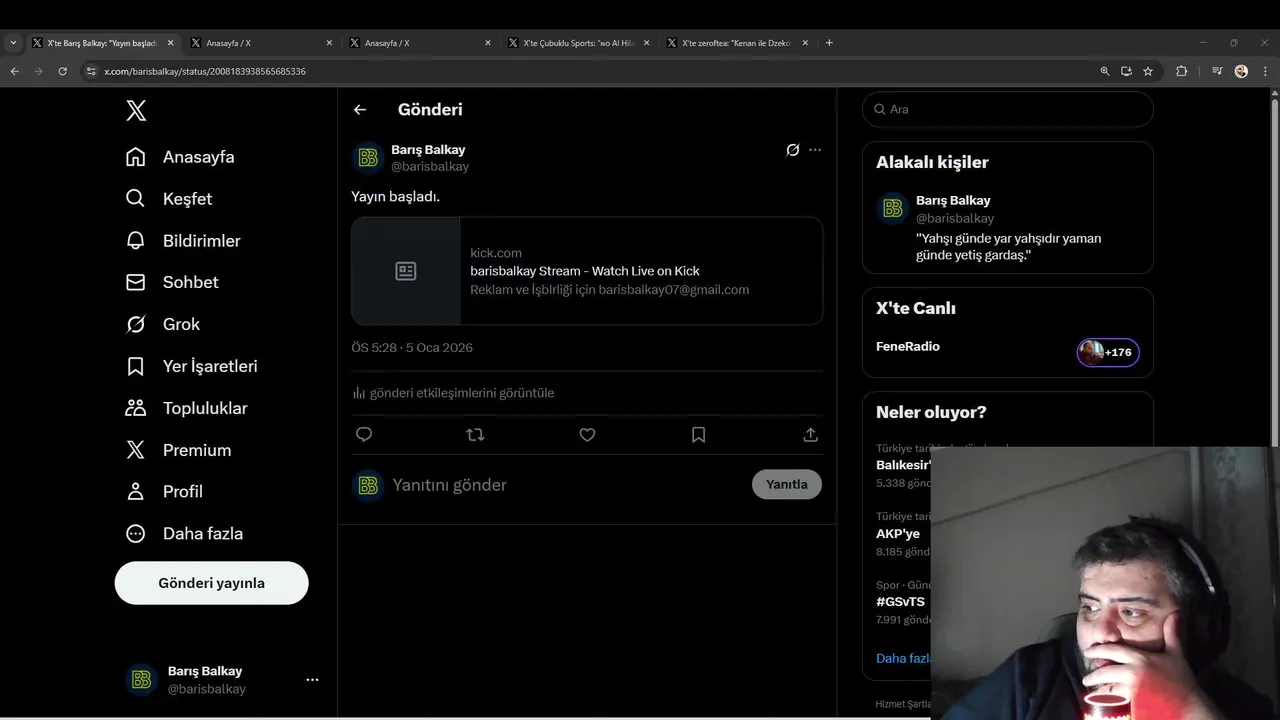This screenshot has height=720, width=1280.
Task: View site information icon in address bar
Action: coord(91,71)
